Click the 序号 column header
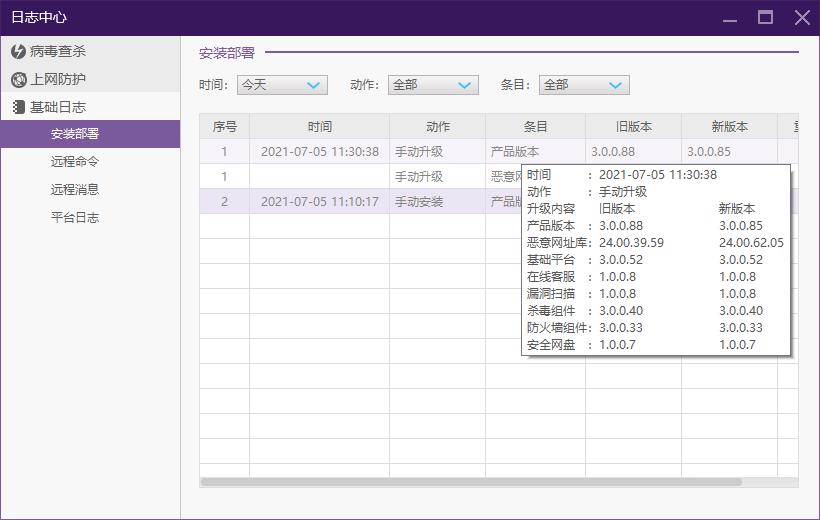The width and height of the screenshot is (820, 520). tap(224, 127)
